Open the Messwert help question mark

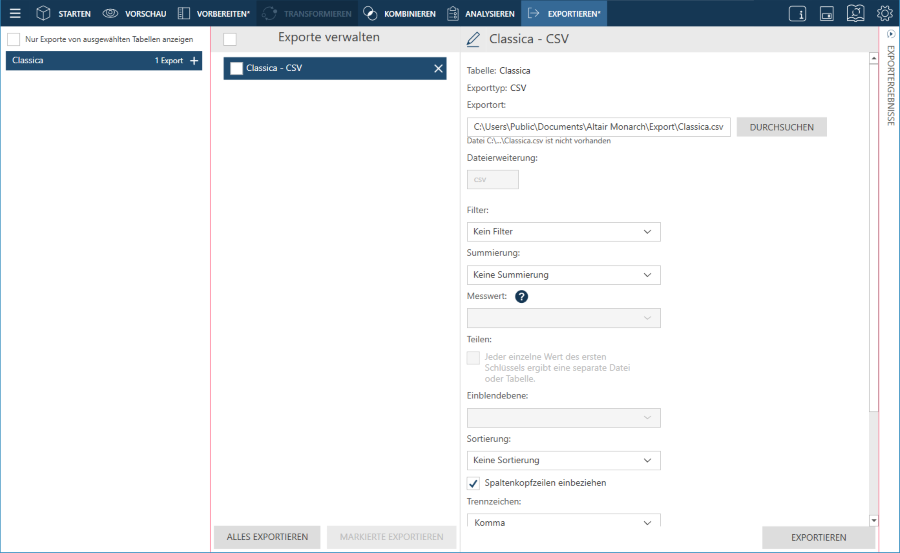click(x=521, y=297)
